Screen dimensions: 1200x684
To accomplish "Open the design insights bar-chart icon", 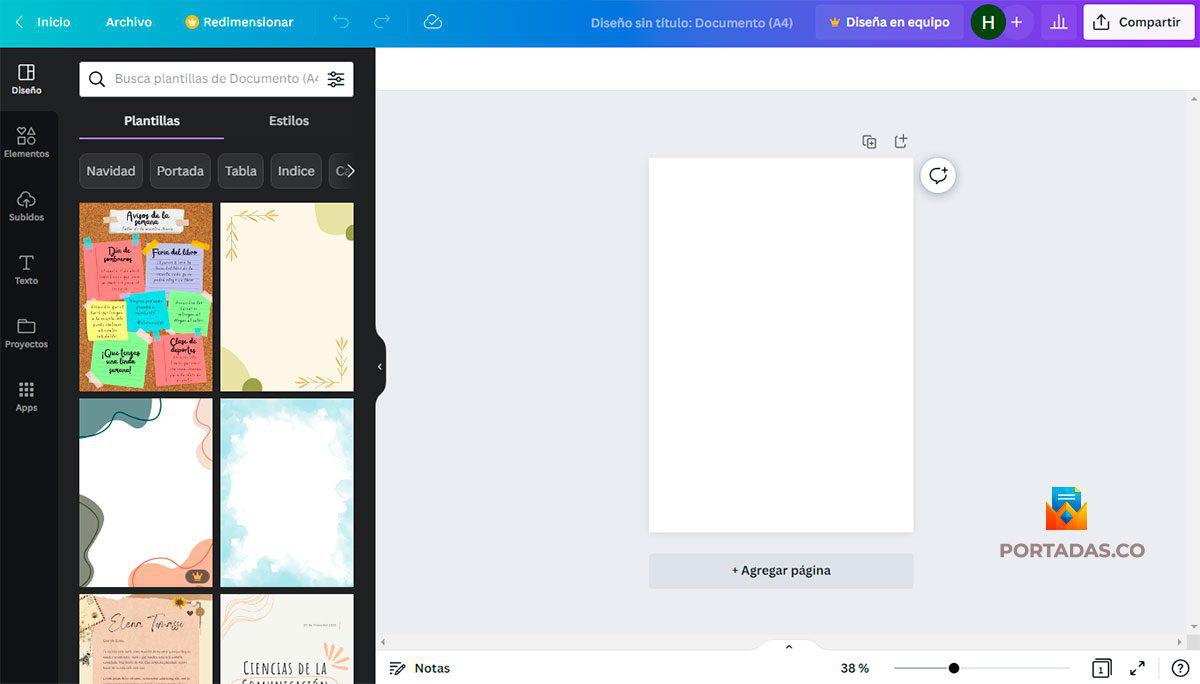I will tap(1059, 21).
